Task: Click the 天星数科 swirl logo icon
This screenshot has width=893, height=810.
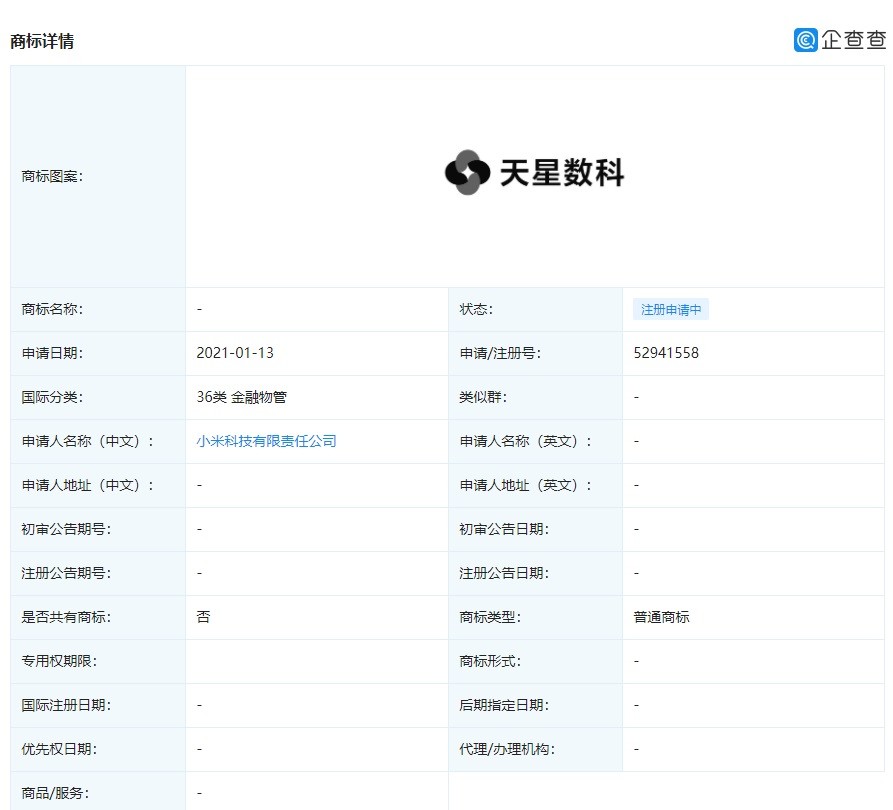Action: (467, 173)
